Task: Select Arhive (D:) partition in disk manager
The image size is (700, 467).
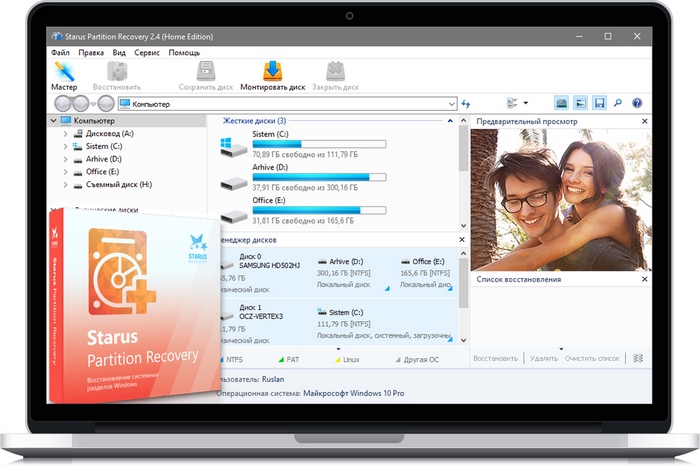Action: (351, 273)
